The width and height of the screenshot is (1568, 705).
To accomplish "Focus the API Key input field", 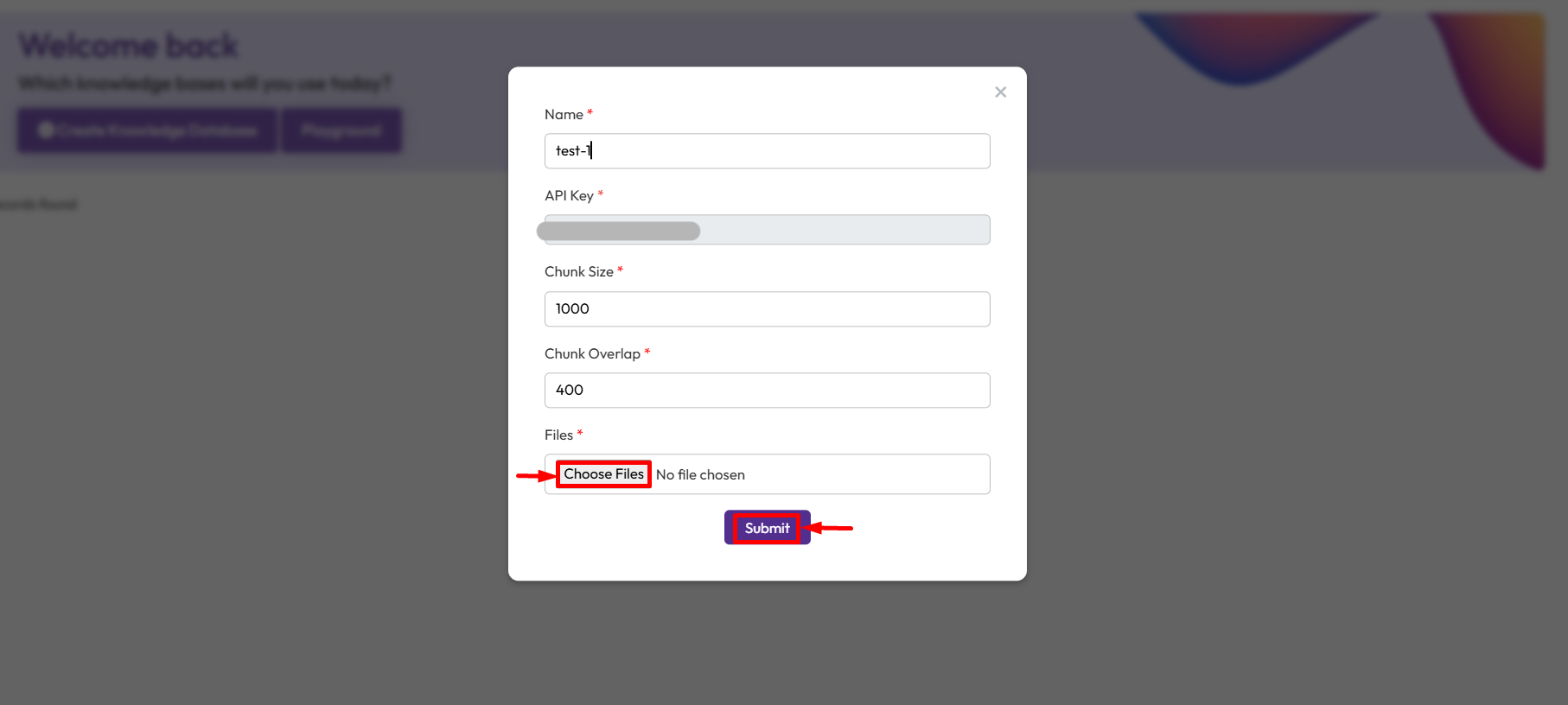I will click(843, 230).
